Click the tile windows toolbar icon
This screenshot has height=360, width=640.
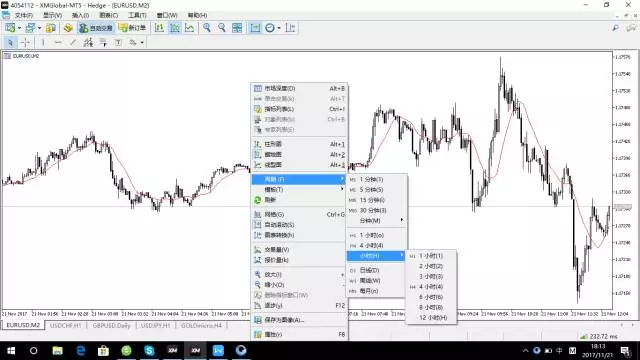(x=237, y=28)
